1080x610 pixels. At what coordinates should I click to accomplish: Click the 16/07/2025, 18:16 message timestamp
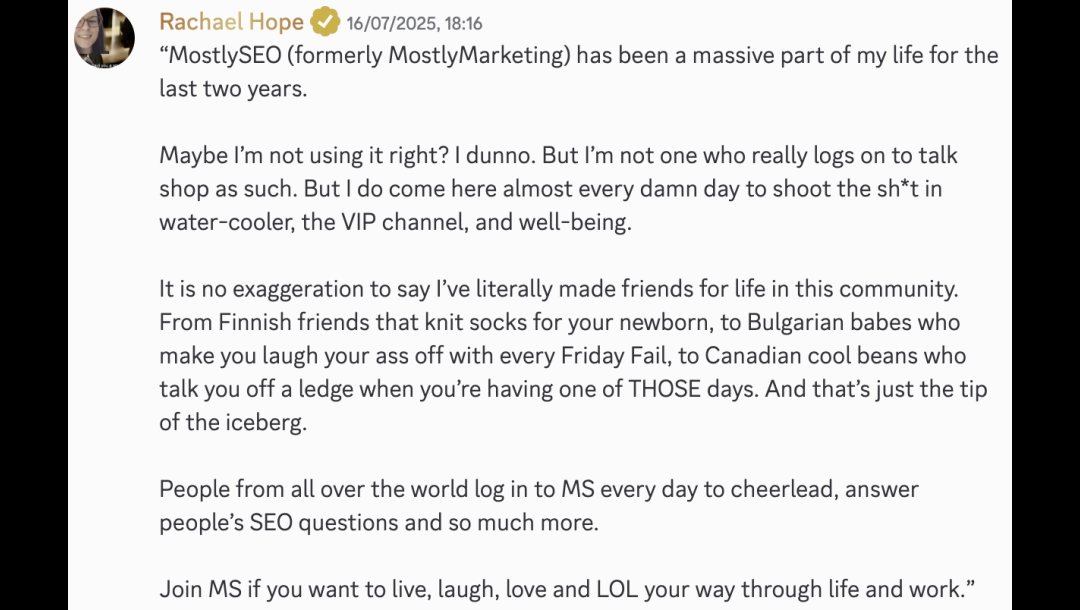click(x=414, y=23)
